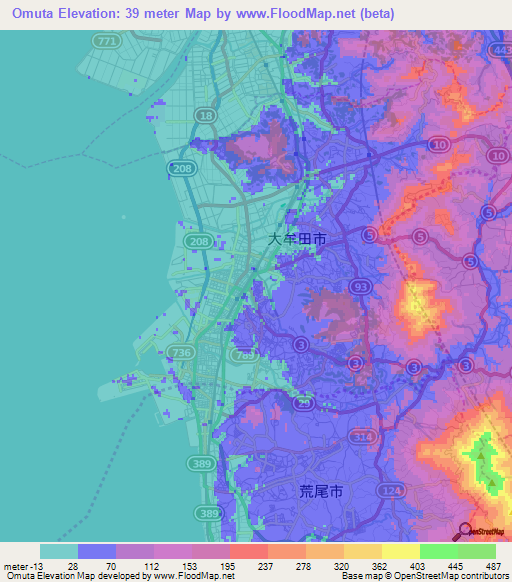Select the blue swatch for 28 to 70 meters
Viewport: 512px width, 582px height.
coord(97,551)
